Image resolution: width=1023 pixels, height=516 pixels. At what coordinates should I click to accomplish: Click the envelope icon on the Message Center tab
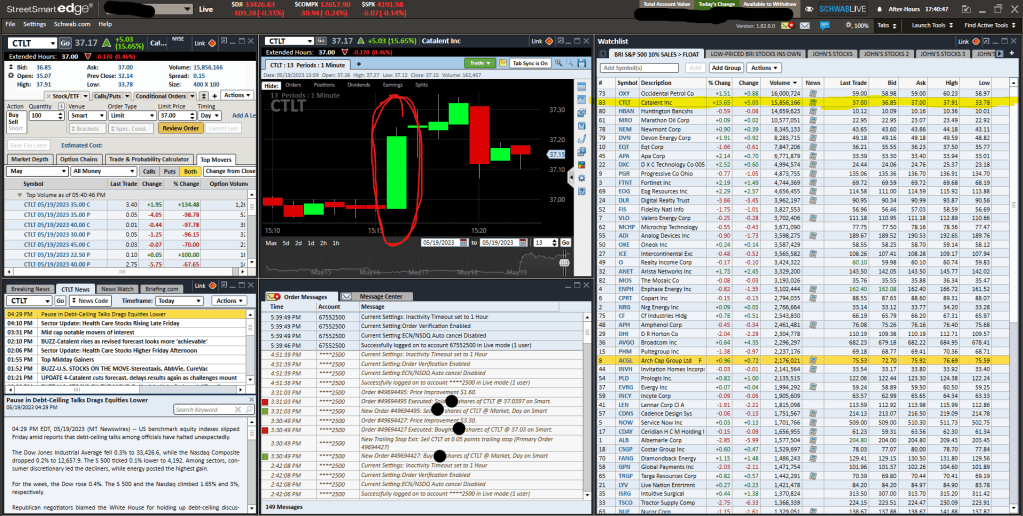pyautogui.click(x=348, y=296)
